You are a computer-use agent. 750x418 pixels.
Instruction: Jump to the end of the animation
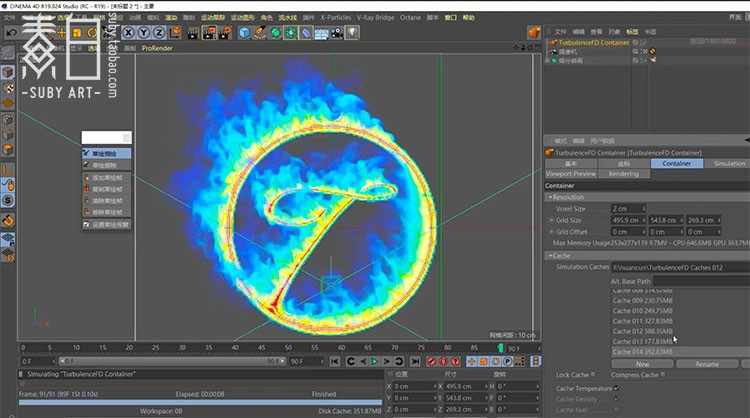415,362
